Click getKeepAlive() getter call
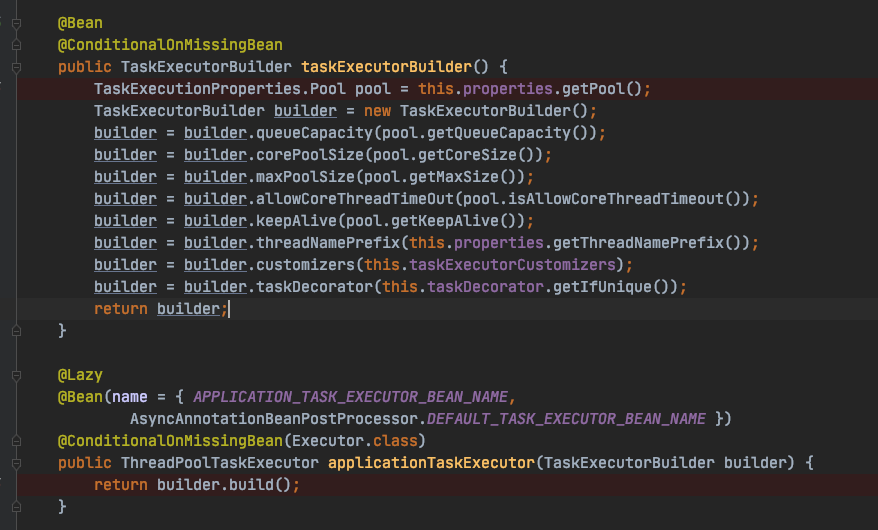878x530 pixels. point(454,221)
